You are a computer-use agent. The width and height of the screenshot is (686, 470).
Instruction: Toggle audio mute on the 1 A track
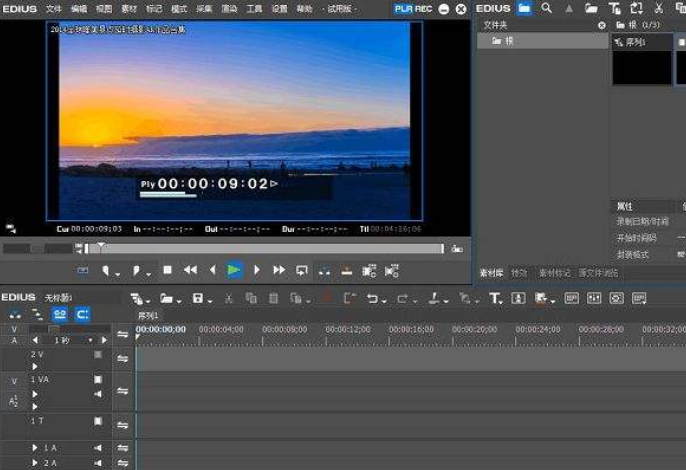[98, 449]
